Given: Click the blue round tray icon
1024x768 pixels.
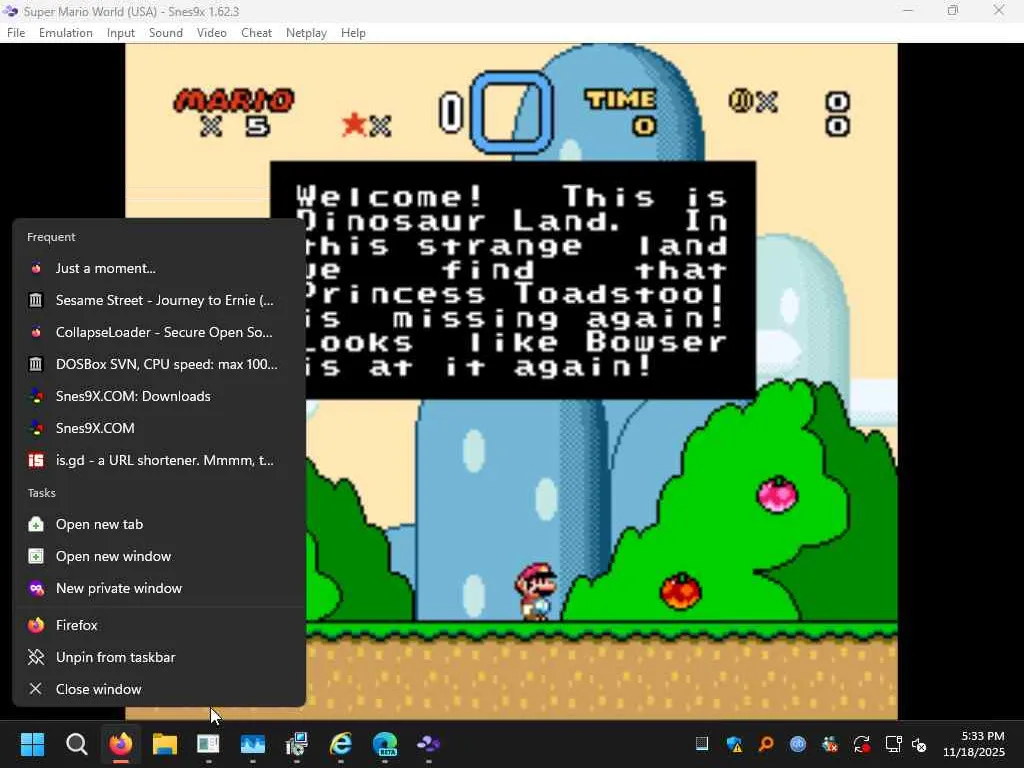Looking at the screenshot, I should (x=797, y=744).
